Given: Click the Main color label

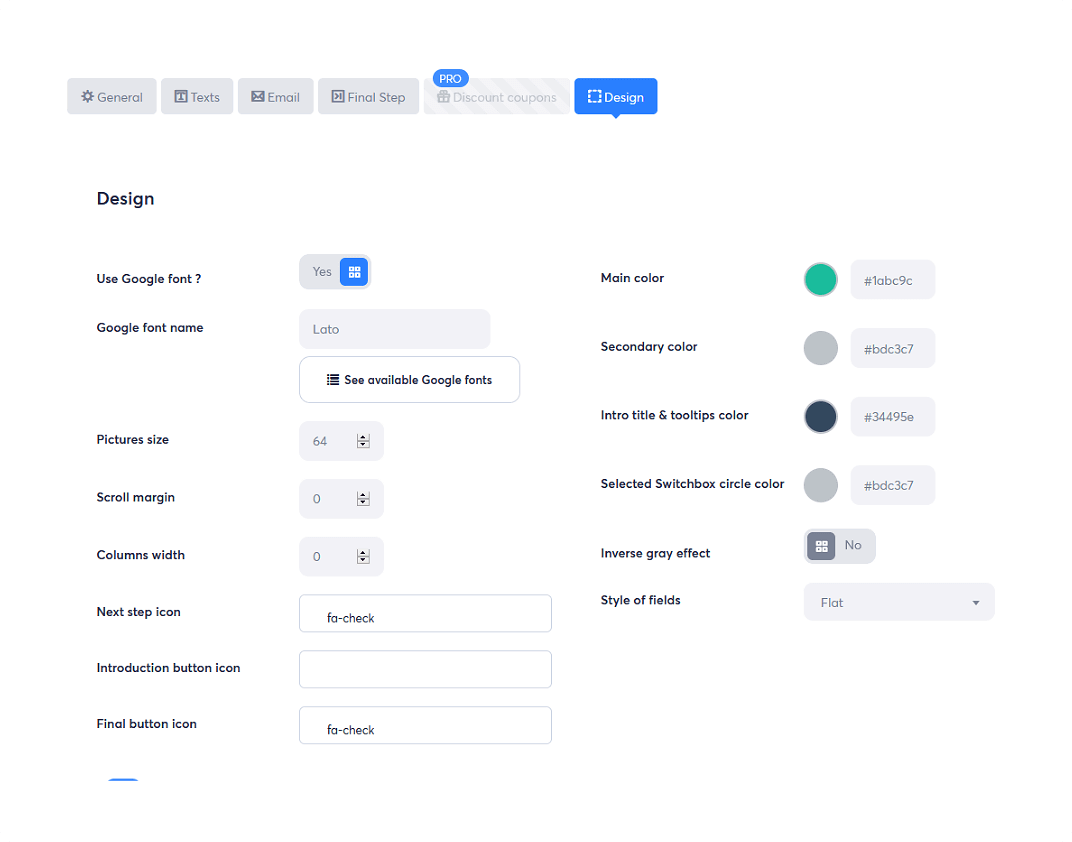Looking at the screenshot, I should pyautogui.click(x=632, y=277).
